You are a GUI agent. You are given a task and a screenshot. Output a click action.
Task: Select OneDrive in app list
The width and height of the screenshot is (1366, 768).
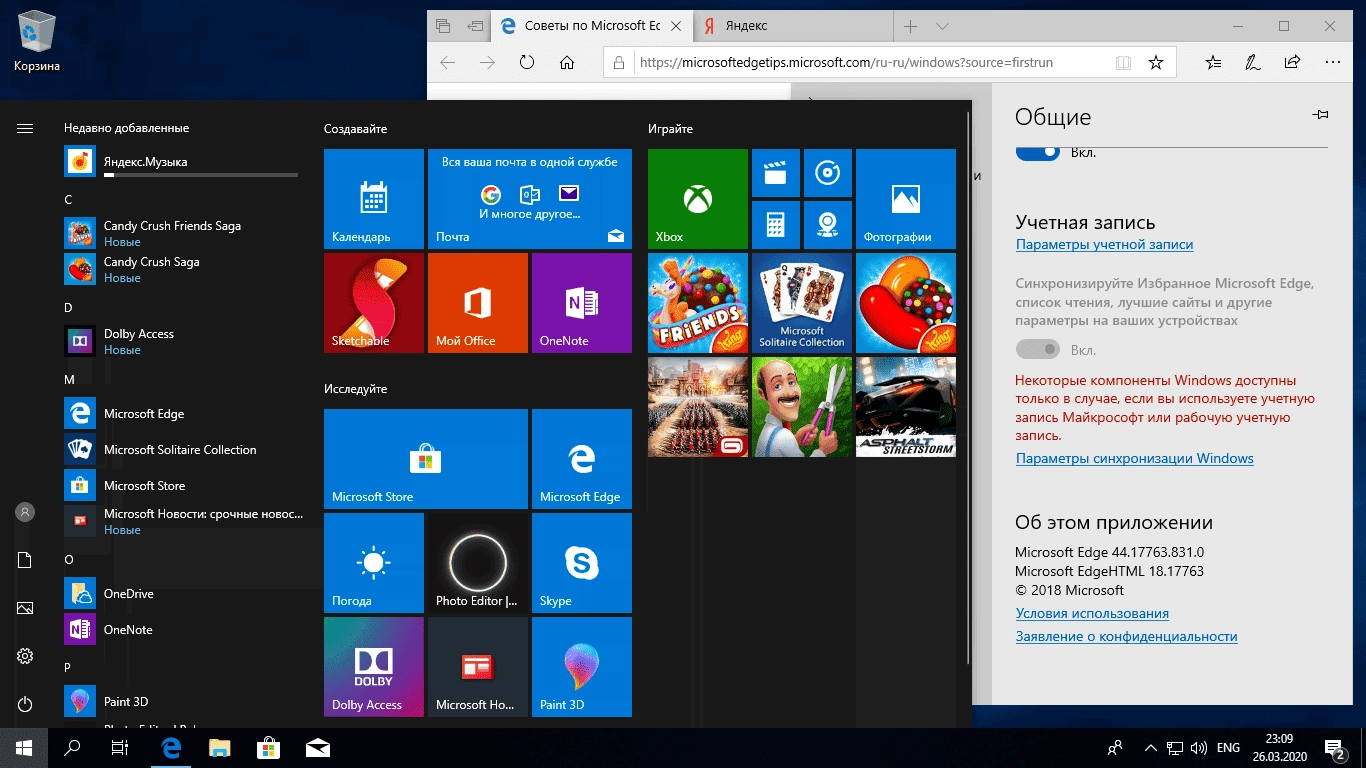pyautogui.click(x=182, y=594)
